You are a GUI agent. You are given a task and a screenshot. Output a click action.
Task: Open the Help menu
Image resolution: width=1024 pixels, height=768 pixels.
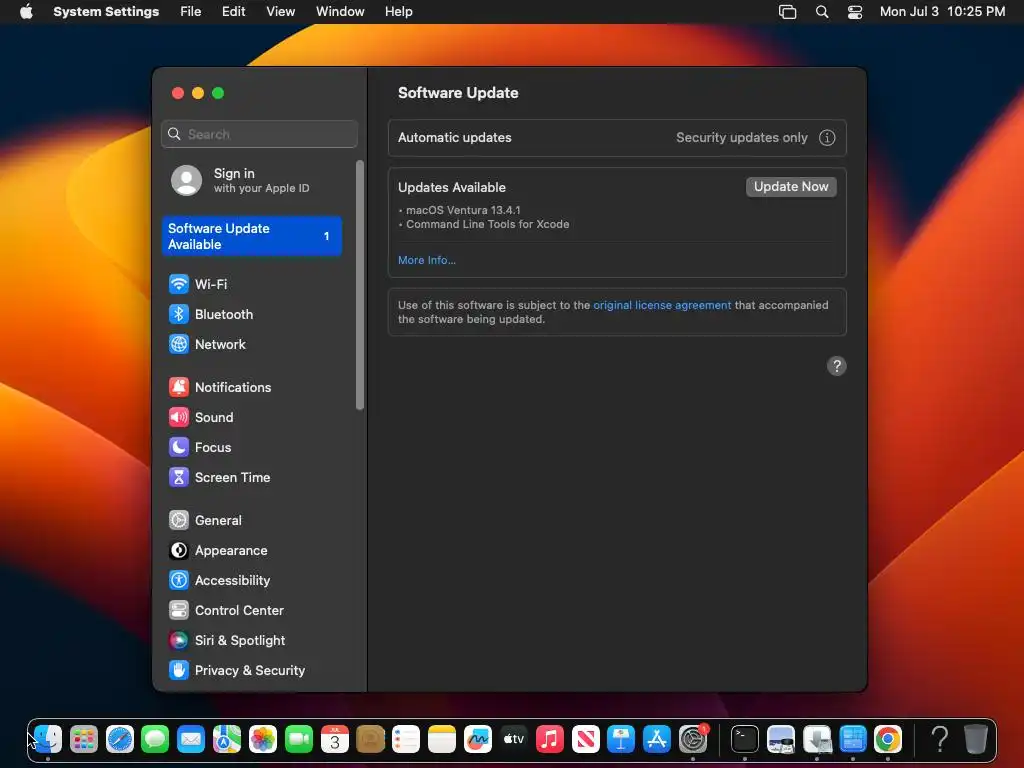(x=398, y=12)
